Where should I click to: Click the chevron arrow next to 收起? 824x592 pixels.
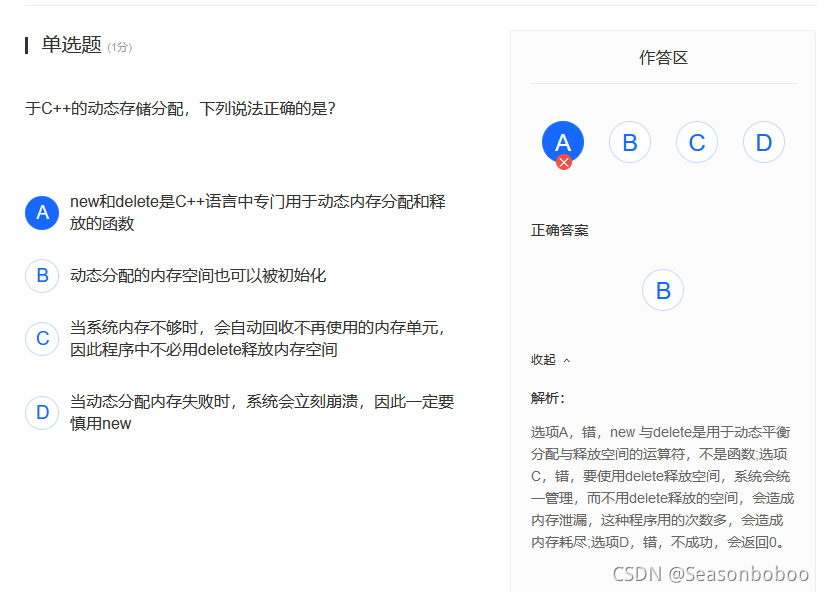click(566, 361)
